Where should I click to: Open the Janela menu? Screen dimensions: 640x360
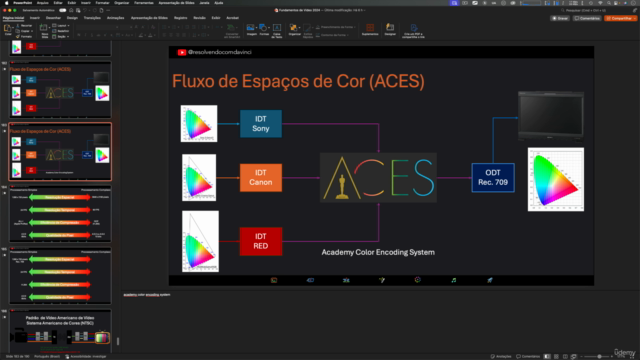point(204,3)
